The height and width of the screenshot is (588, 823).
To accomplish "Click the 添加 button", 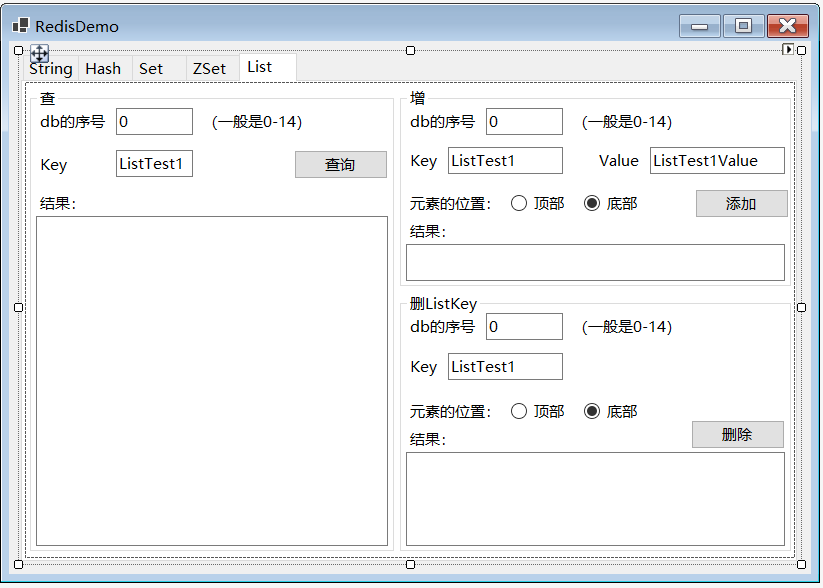I will click(x=742, y=204).
